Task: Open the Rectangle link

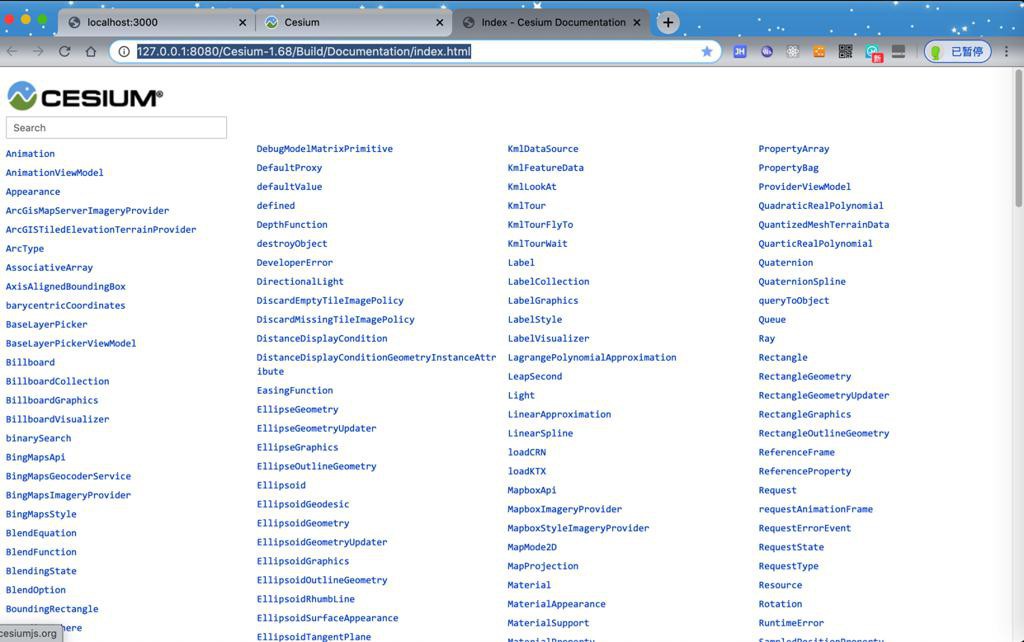Action: (783, 357)
